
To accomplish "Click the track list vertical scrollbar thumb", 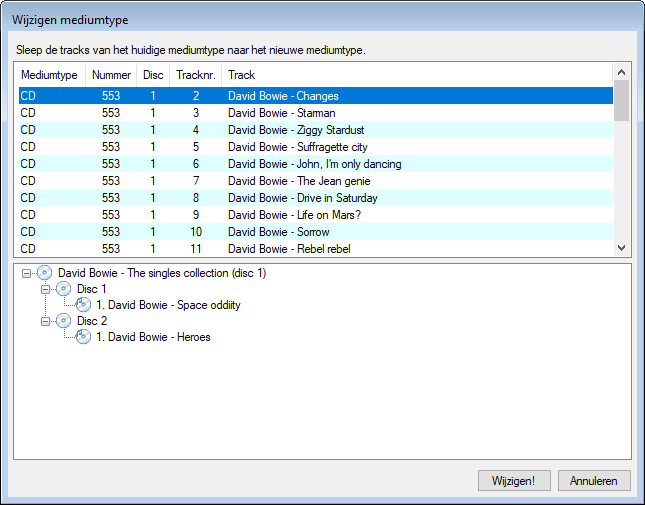I will (x=622, y=101).
